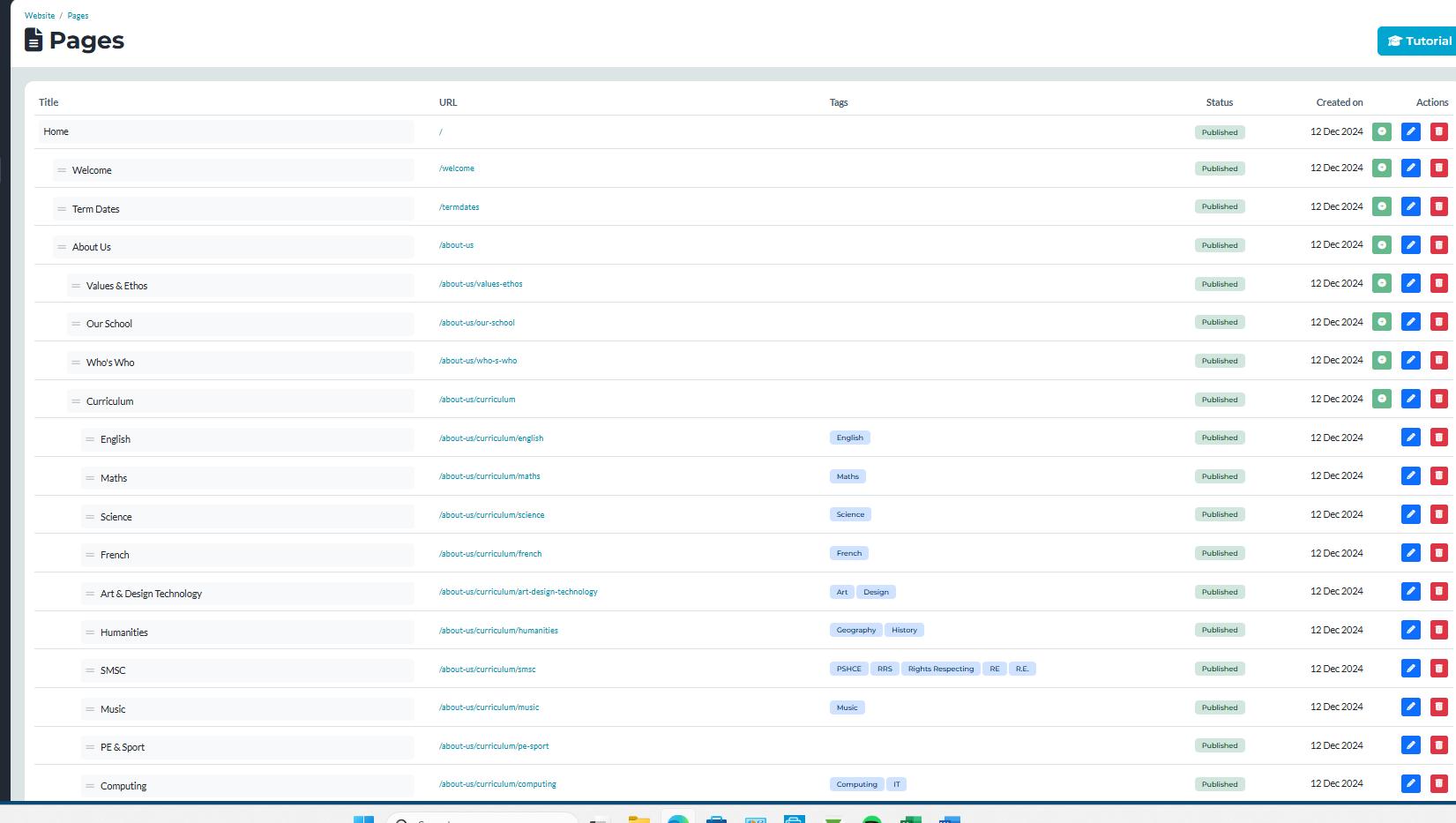This screenshot has width=1456, height=823.
Task: Click the English tag badge in Tags column
Action: (850, 438)
